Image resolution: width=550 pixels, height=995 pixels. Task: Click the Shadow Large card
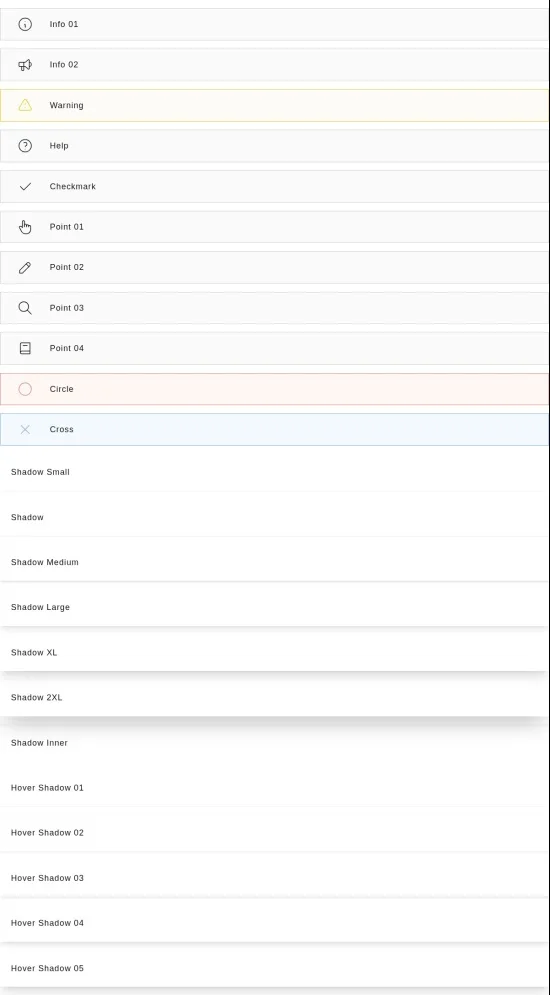coord(275,607)
